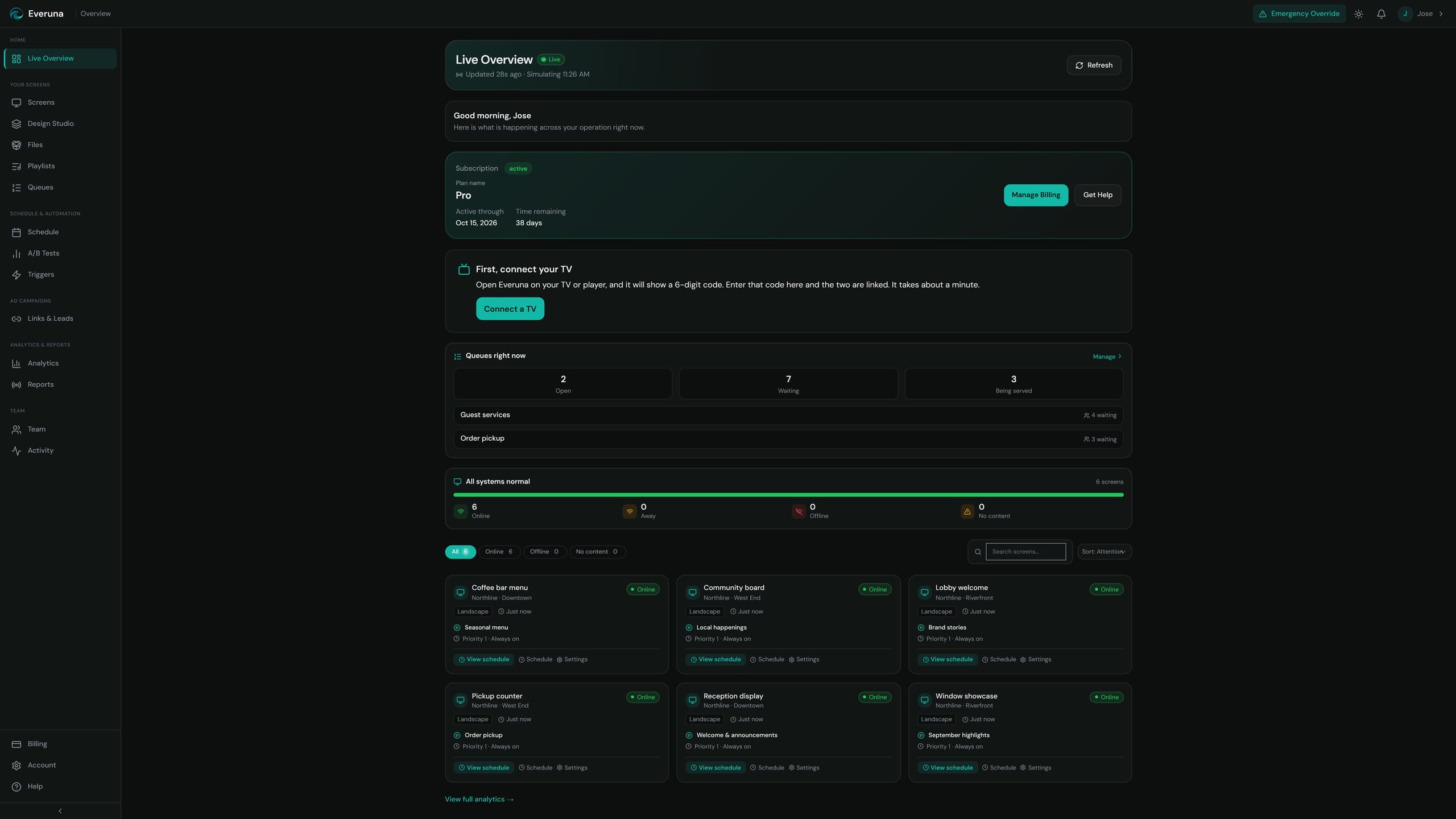
Task: Click the Everuna logo icon
Action: coord(16,14)
